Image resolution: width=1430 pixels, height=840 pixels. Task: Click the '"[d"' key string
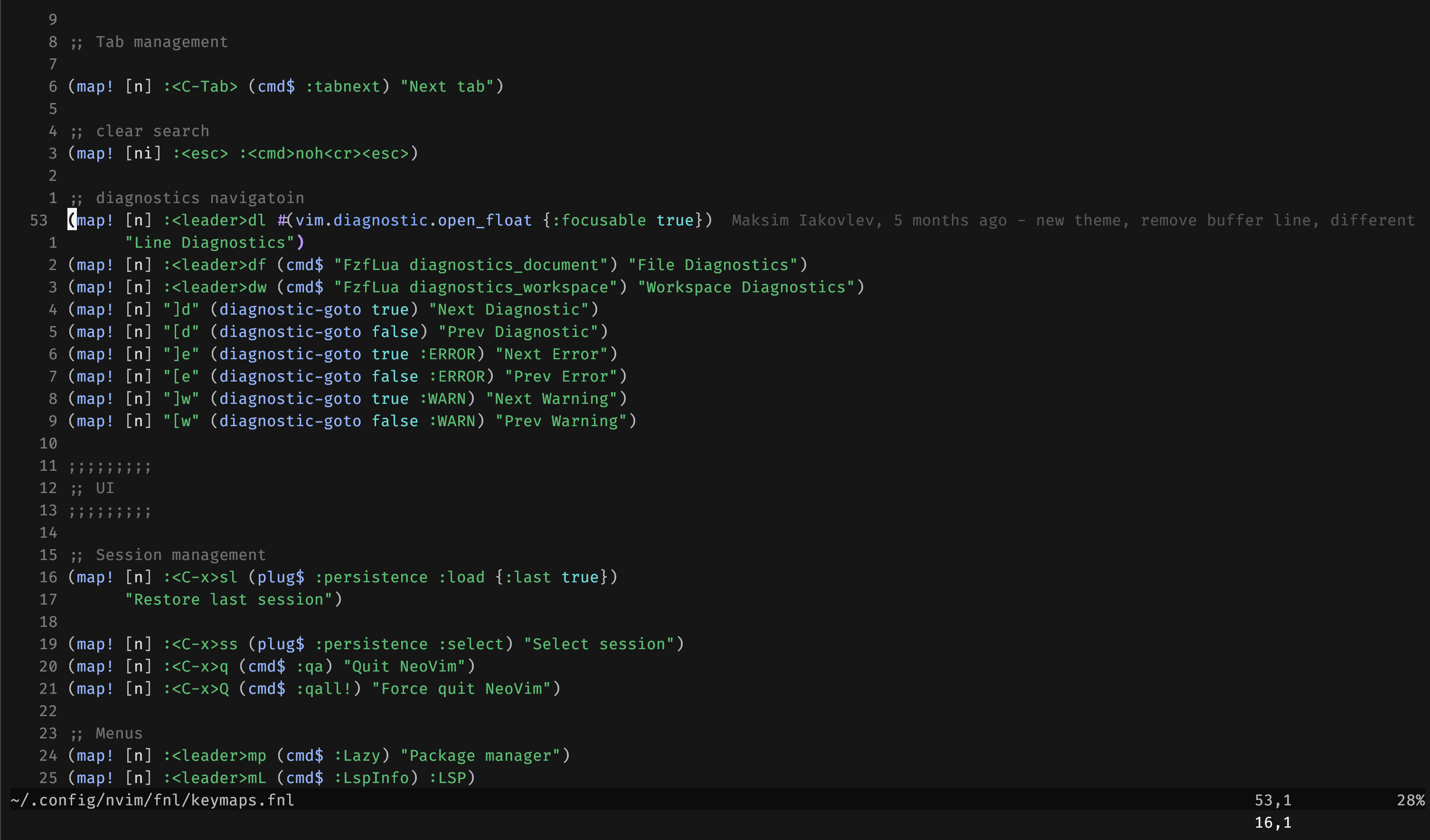pos(181,332)
